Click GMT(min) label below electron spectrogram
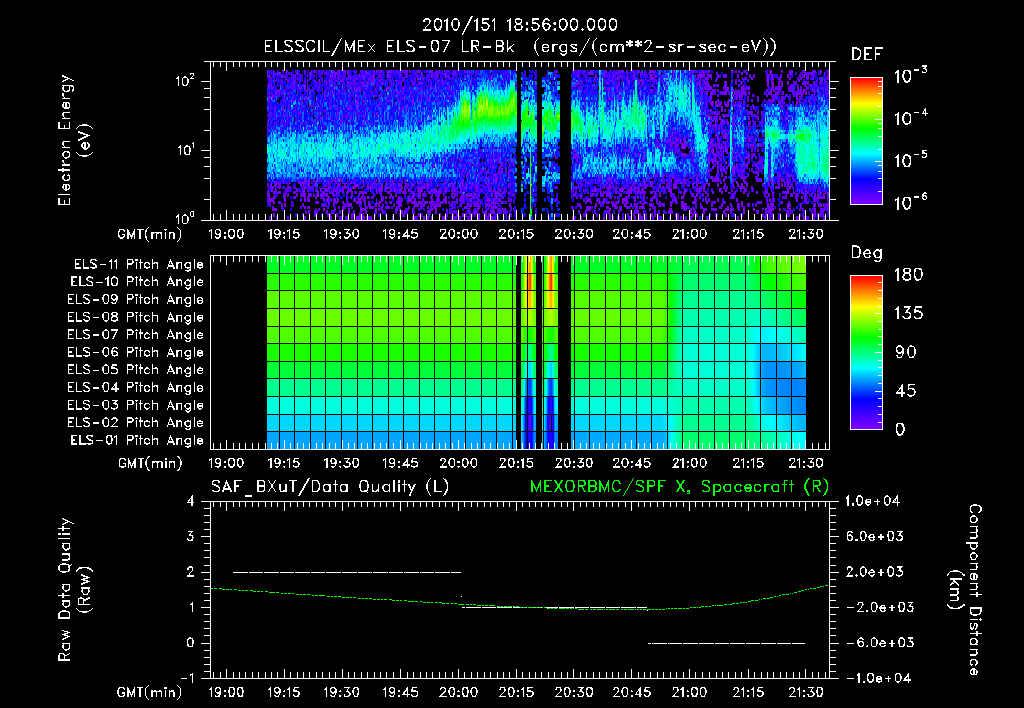1024x708 pixels. [x=150, y=234]
